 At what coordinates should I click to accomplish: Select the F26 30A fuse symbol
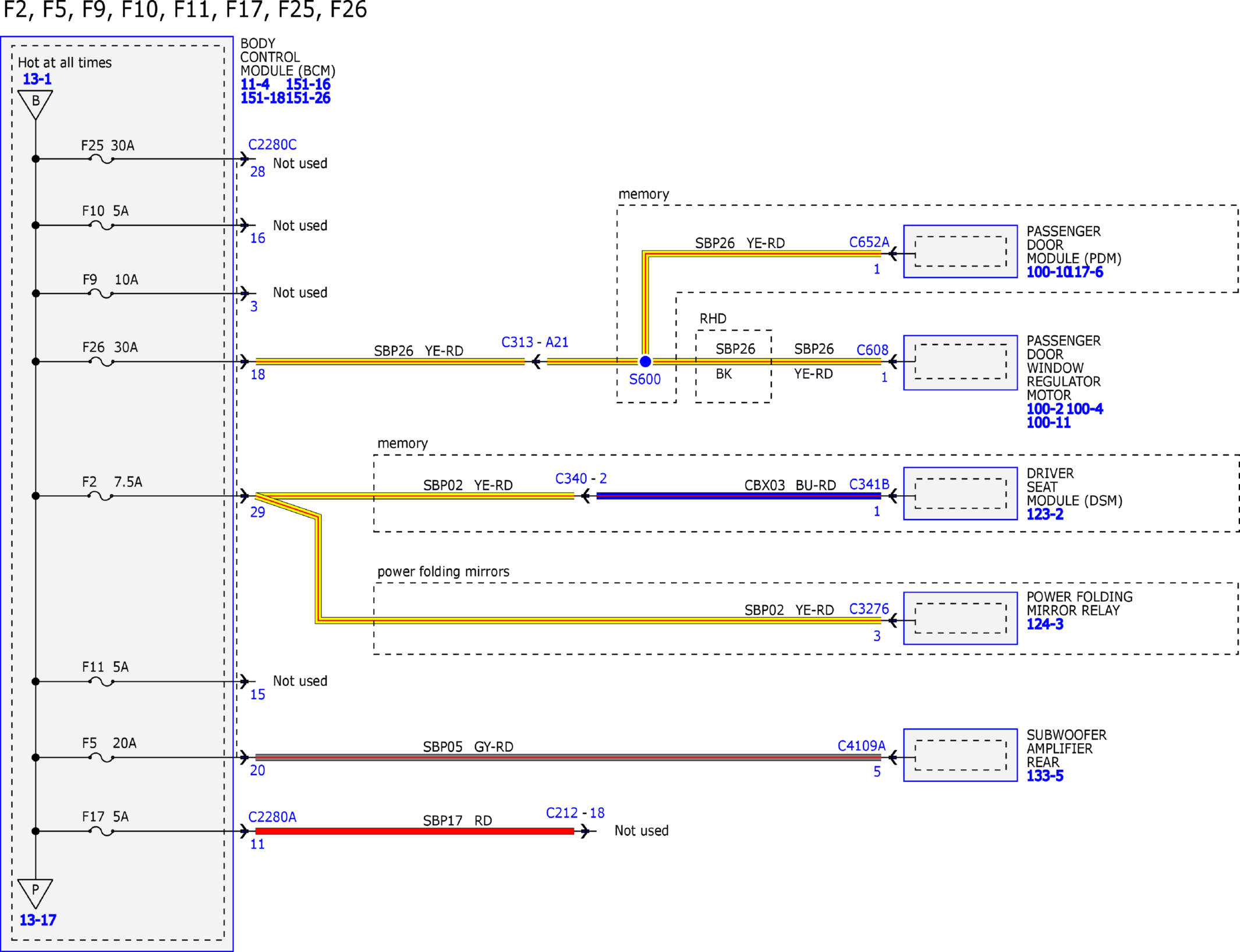(101, 361)
